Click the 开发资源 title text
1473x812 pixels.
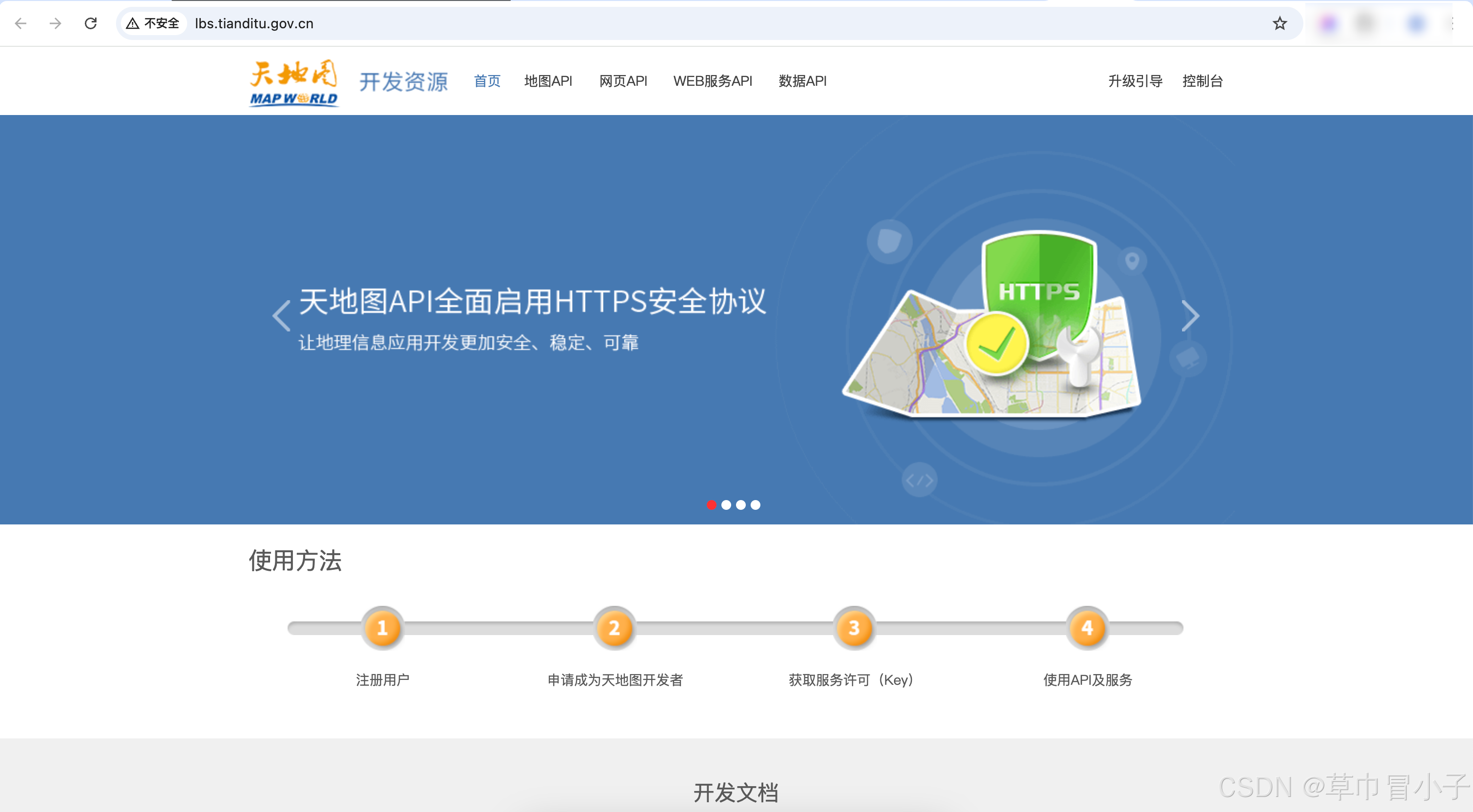click(404, 82)
